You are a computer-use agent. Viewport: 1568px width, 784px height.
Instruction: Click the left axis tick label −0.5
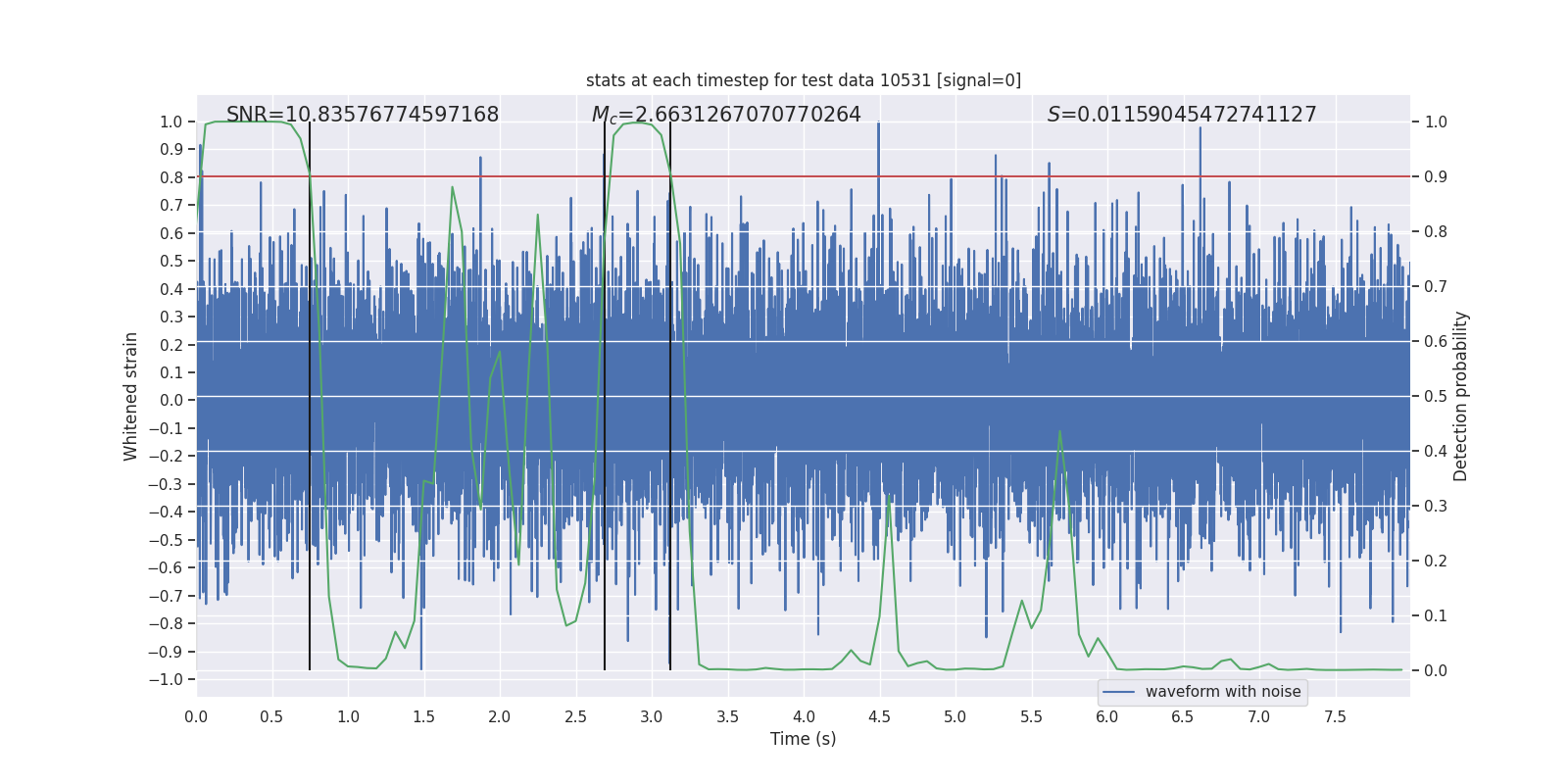pos(166,540)
